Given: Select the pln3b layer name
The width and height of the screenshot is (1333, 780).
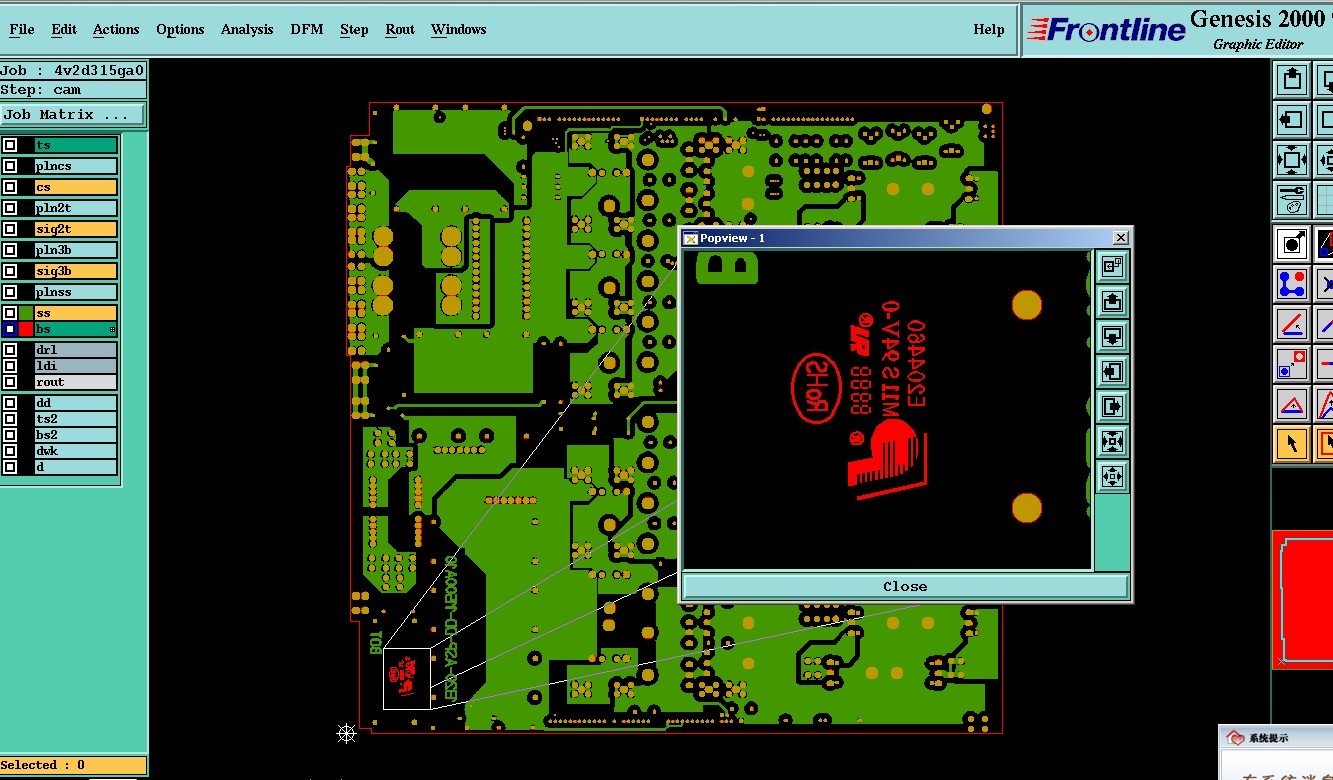Looking at the screenshot, I should [x=76, y=250].
